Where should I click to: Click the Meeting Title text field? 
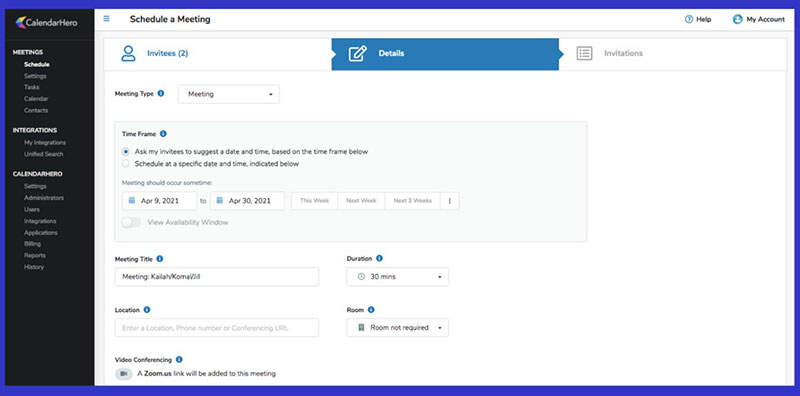tap(217, 277)
